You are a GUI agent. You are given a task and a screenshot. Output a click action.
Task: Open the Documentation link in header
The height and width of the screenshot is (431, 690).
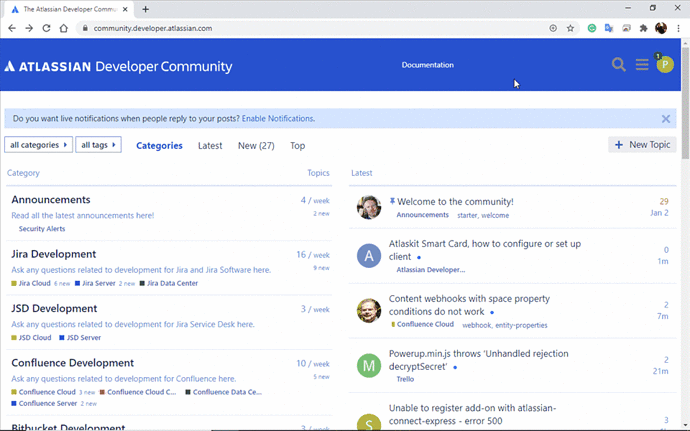click(427, 65)
